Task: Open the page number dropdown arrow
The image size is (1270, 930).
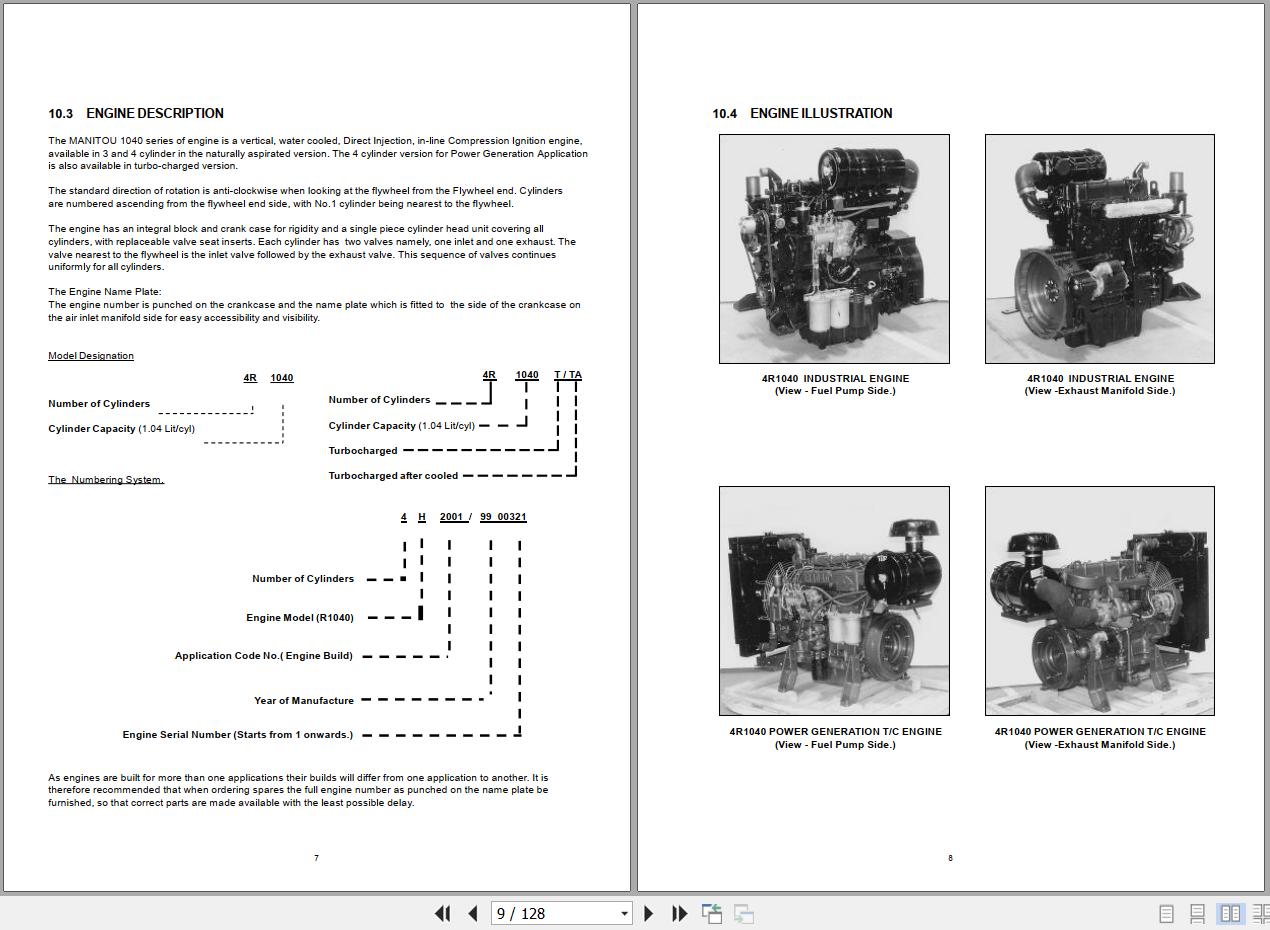Action: [x=624, y=913]
